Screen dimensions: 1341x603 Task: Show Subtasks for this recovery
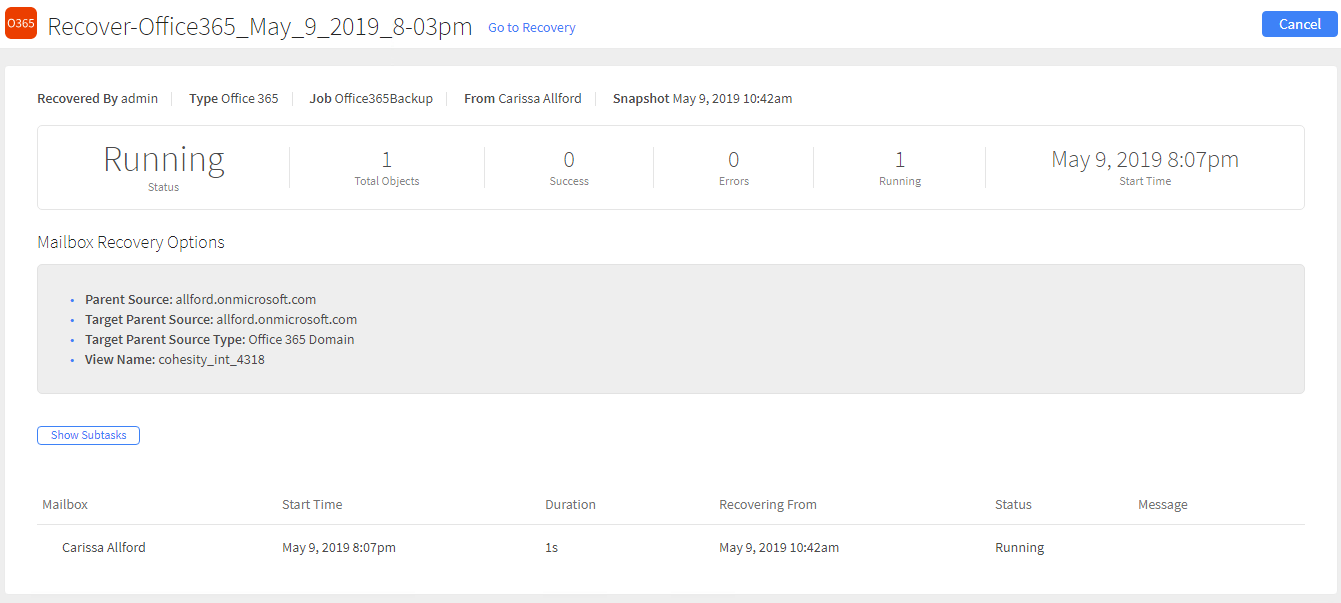pyautogui.click(x=89, y=435)
